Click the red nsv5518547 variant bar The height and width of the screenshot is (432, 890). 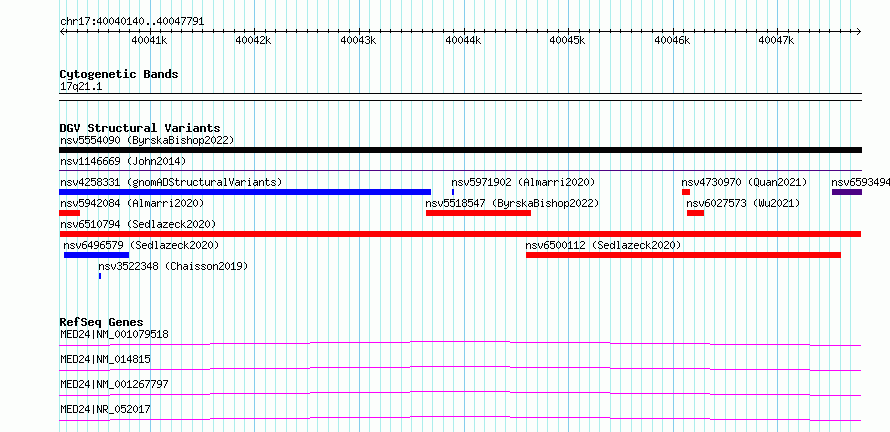click(x=478, y=213)
